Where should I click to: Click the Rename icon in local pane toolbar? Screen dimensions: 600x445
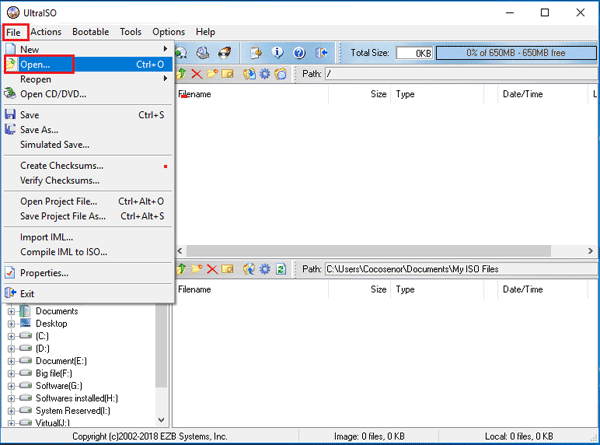click(x=227, y=269)
